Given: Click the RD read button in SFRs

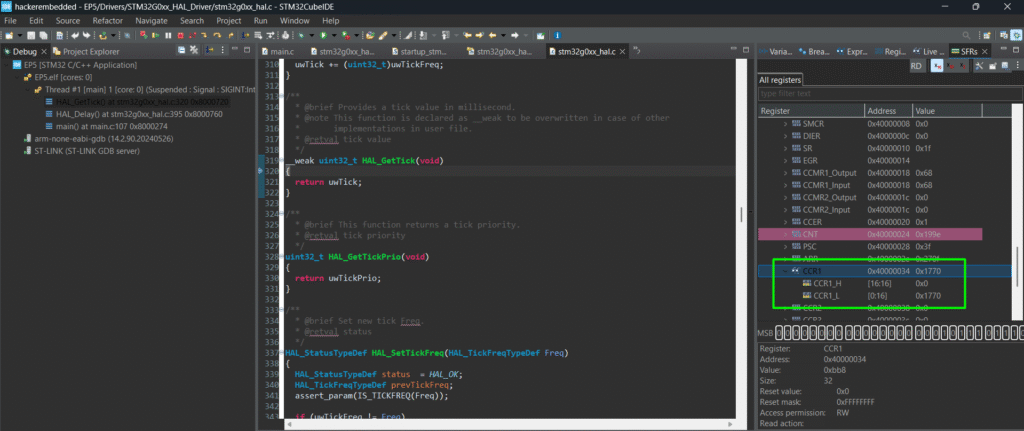Looking at the screenshot, I should [916, 65].
